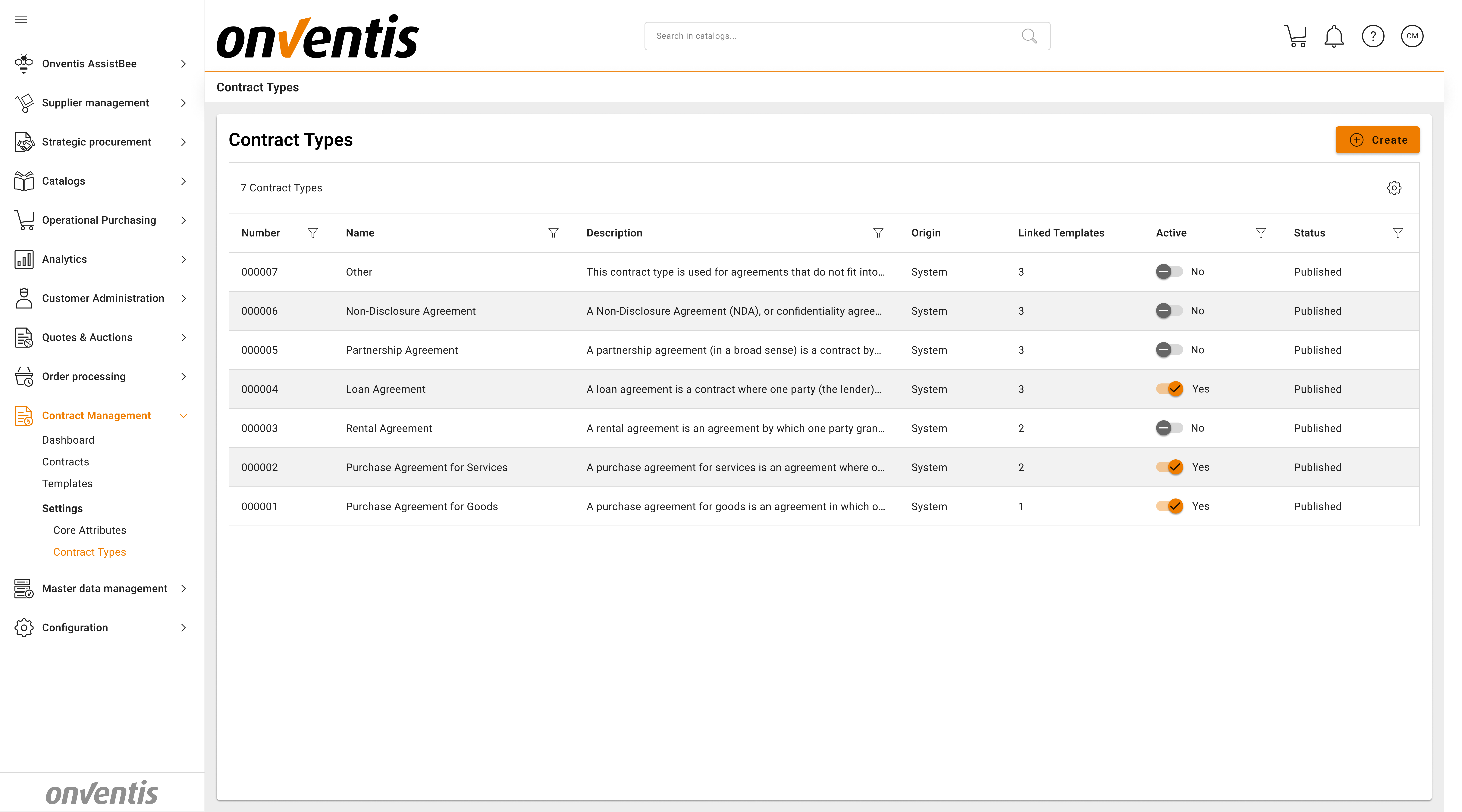
Task: Click the search magnifier icon
Action: 1029,36
